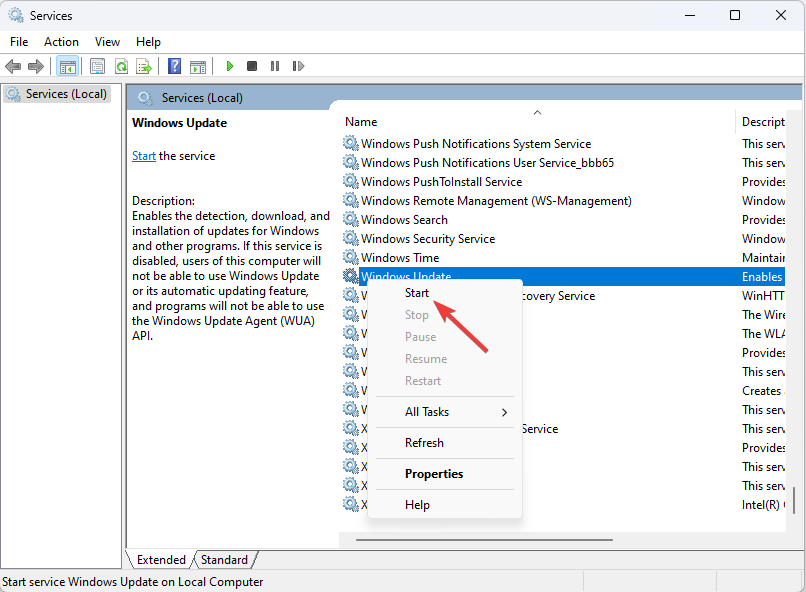Click the vertical scrollbar thumb of services list
Viewport: 806px width, 592px height.
click(x=794, y=500)
